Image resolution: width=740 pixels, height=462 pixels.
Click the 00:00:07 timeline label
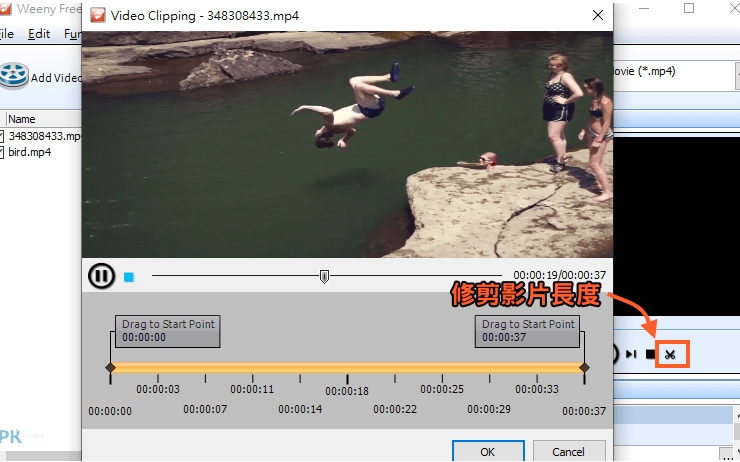pos(205,409)
